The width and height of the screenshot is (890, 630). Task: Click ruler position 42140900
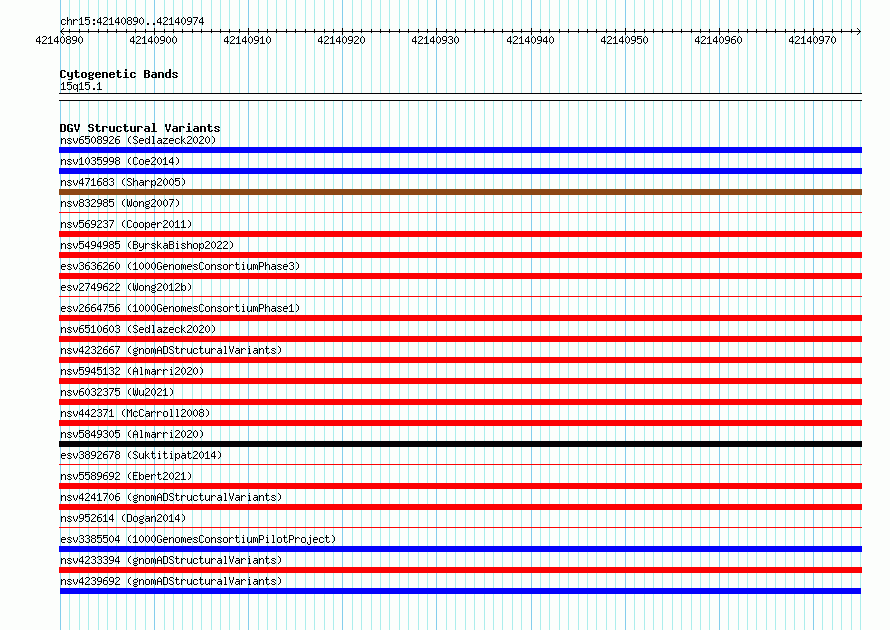153,40
